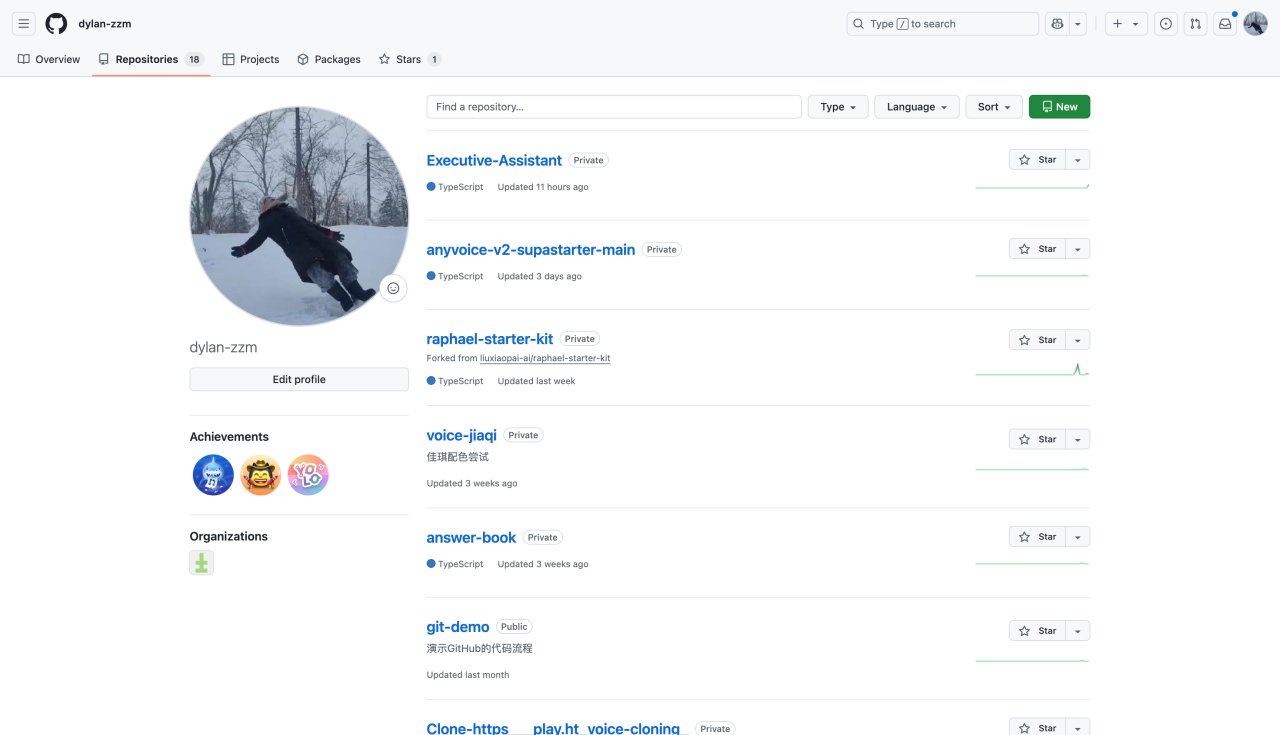
Task: Open the Copilot icon in header
Action: coord(1057,24)
